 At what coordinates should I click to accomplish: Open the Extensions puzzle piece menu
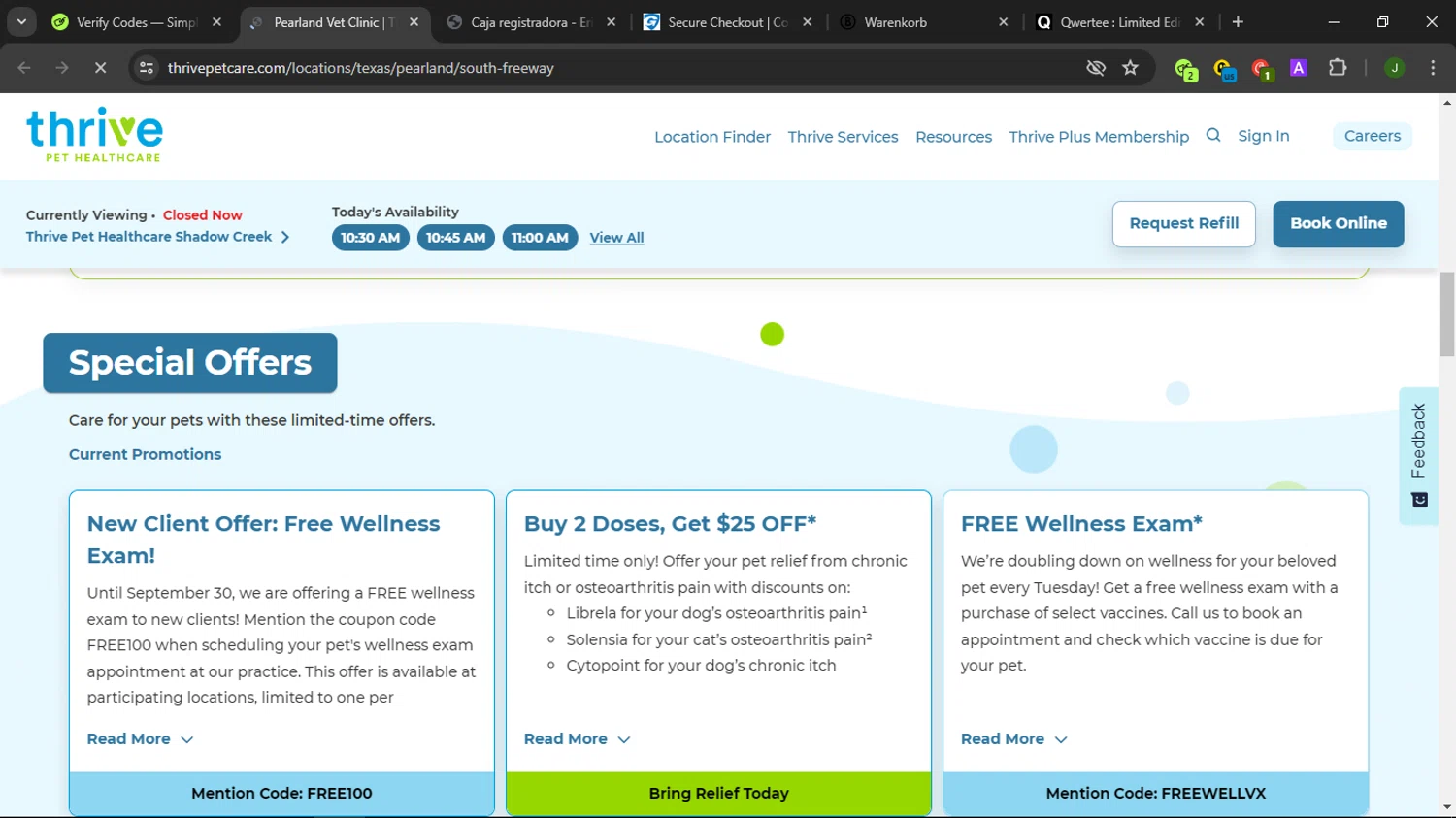pyautogui.click(x=1338, y=68)
